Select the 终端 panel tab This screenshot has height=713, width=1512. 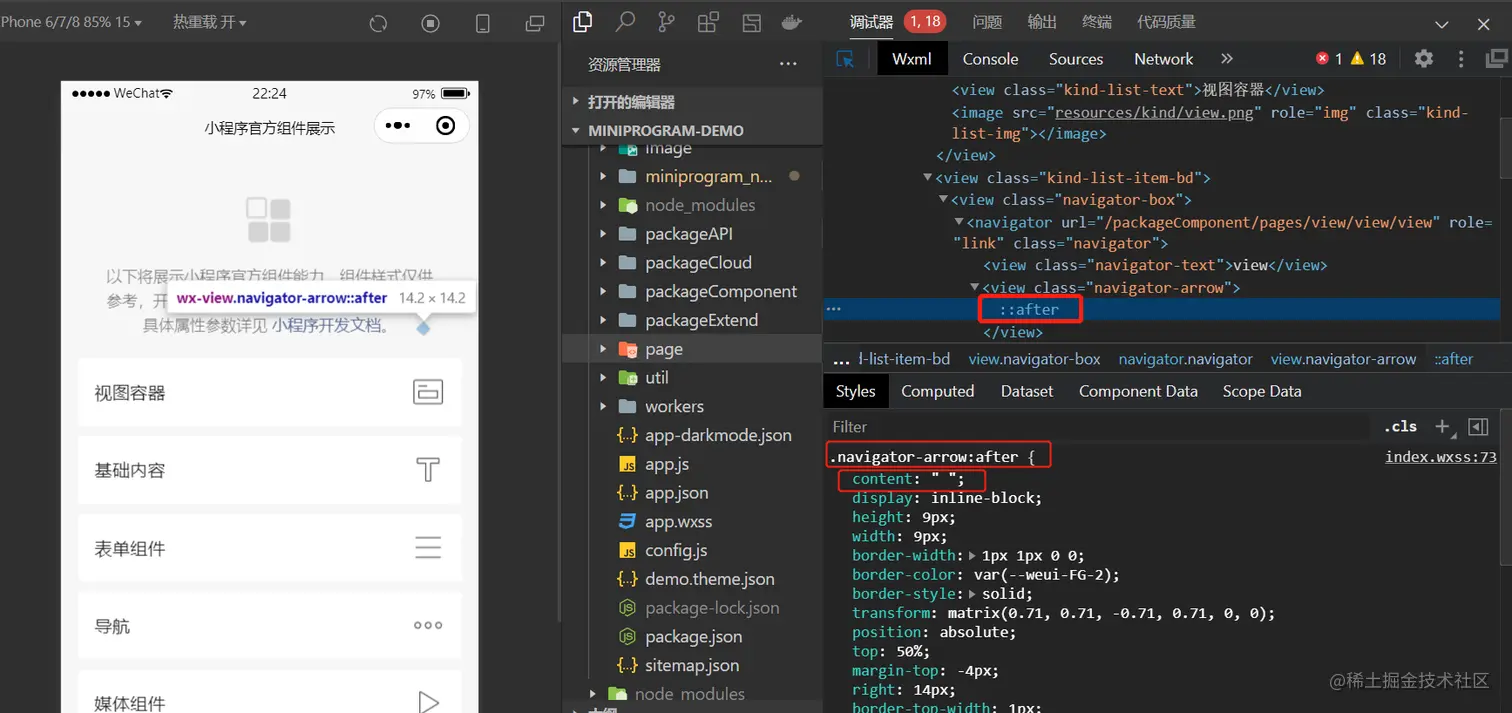pos(1097,22)
